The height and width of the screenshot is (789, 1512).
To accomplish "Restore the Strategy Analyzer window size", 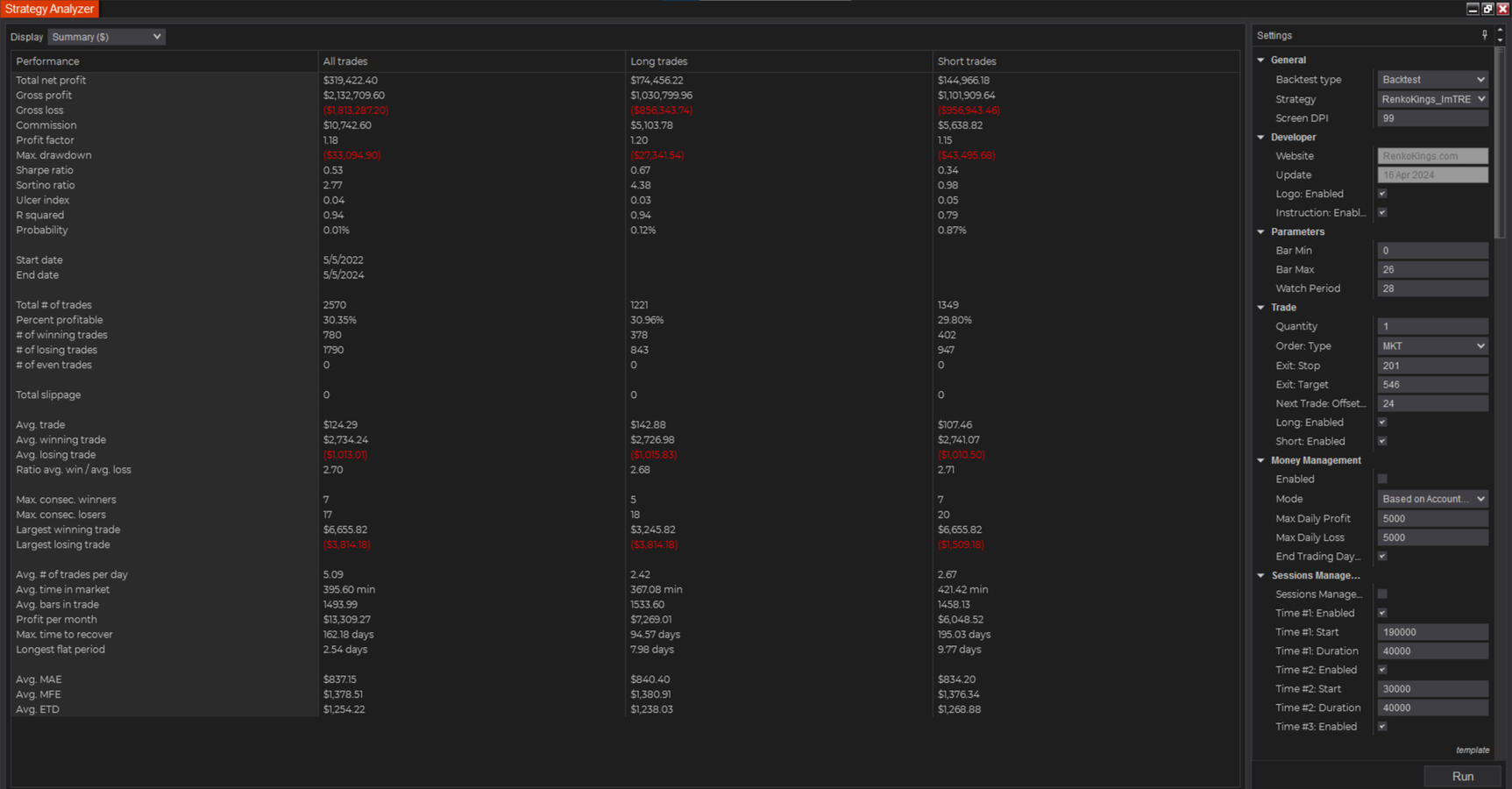I will tap(1487, 9).
